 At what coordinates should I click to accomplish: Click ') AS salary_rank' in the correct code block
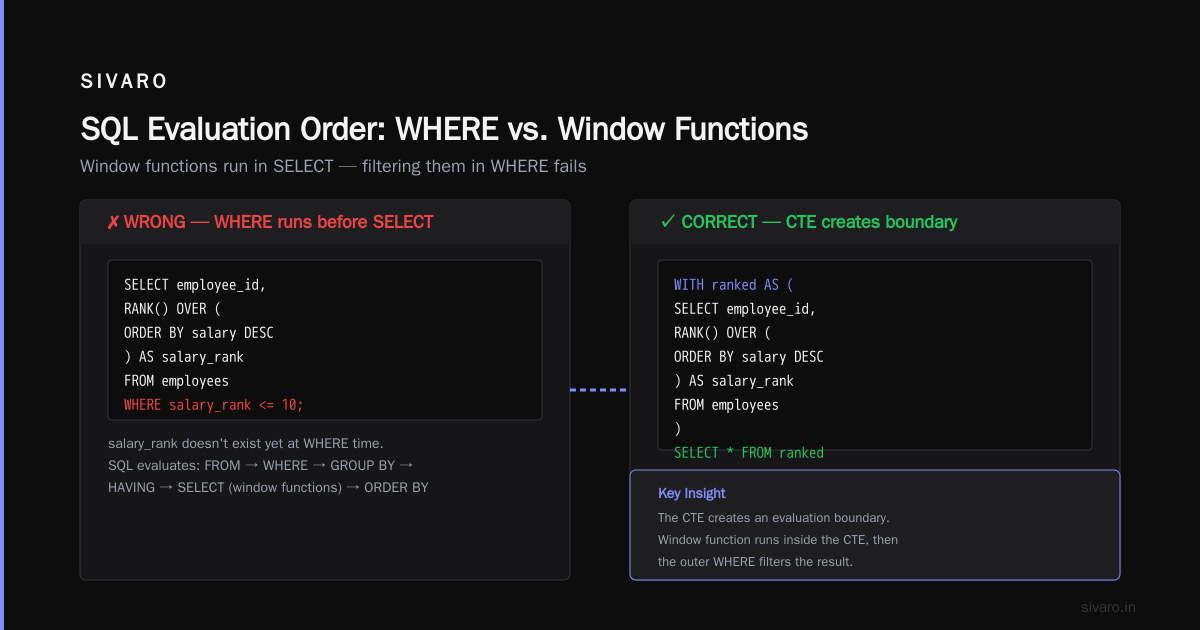point(734,381)
